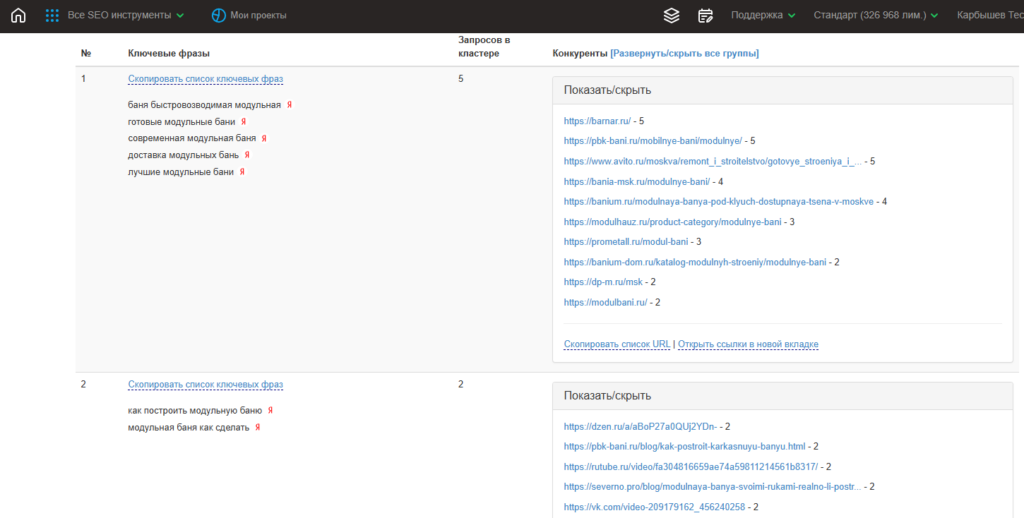Open the barnar.ru competitor link
The height and width of the screenshot is (518, 1024).
click(x=597, y=121)
